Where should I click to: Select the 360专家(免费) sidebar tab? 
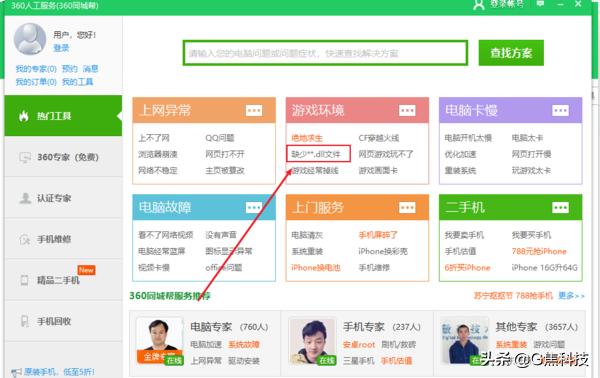pos(63,157)
